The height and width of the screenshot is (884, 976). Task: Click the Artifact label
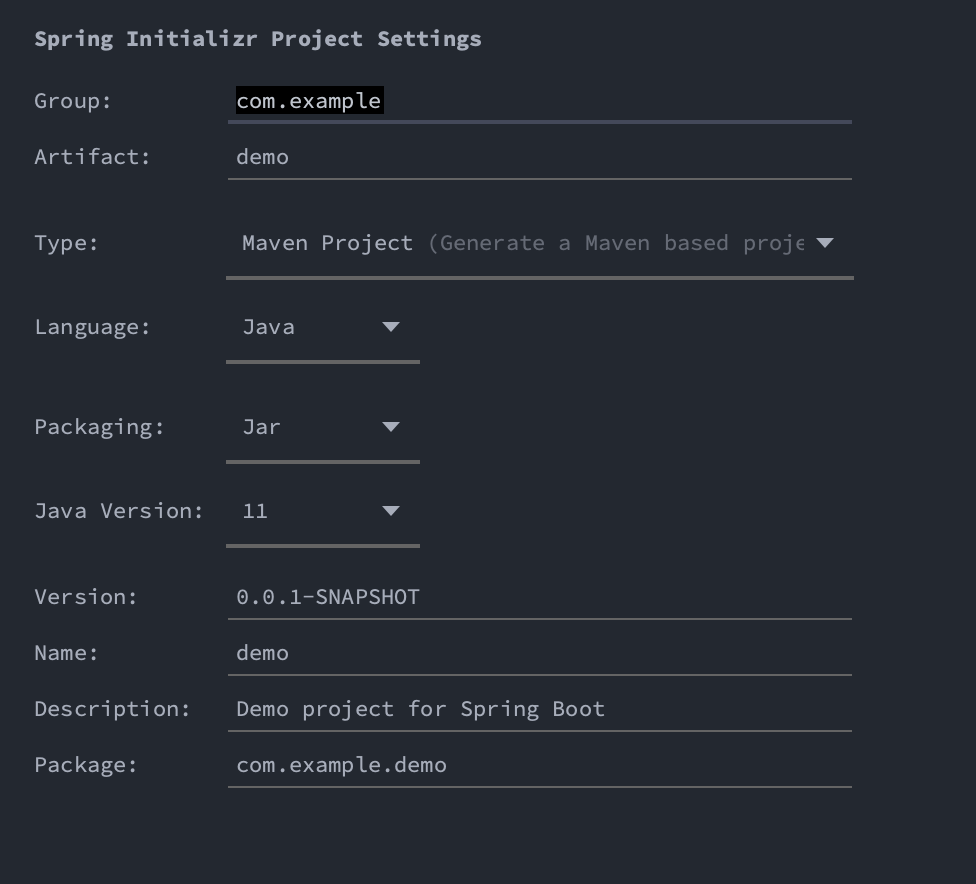93,157
